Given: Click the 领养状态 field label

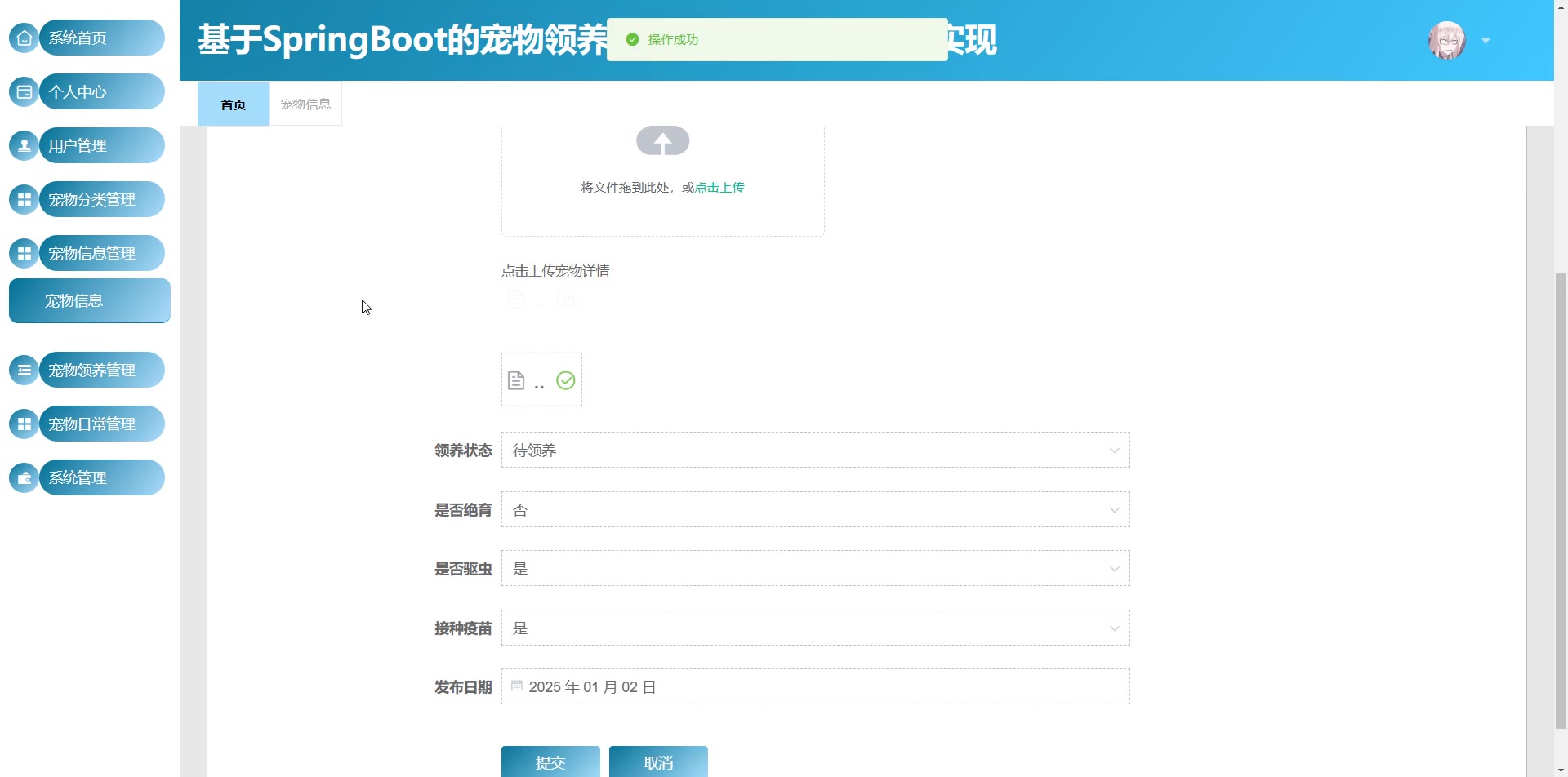Looking at the screenshot, I should click(463, 451).
